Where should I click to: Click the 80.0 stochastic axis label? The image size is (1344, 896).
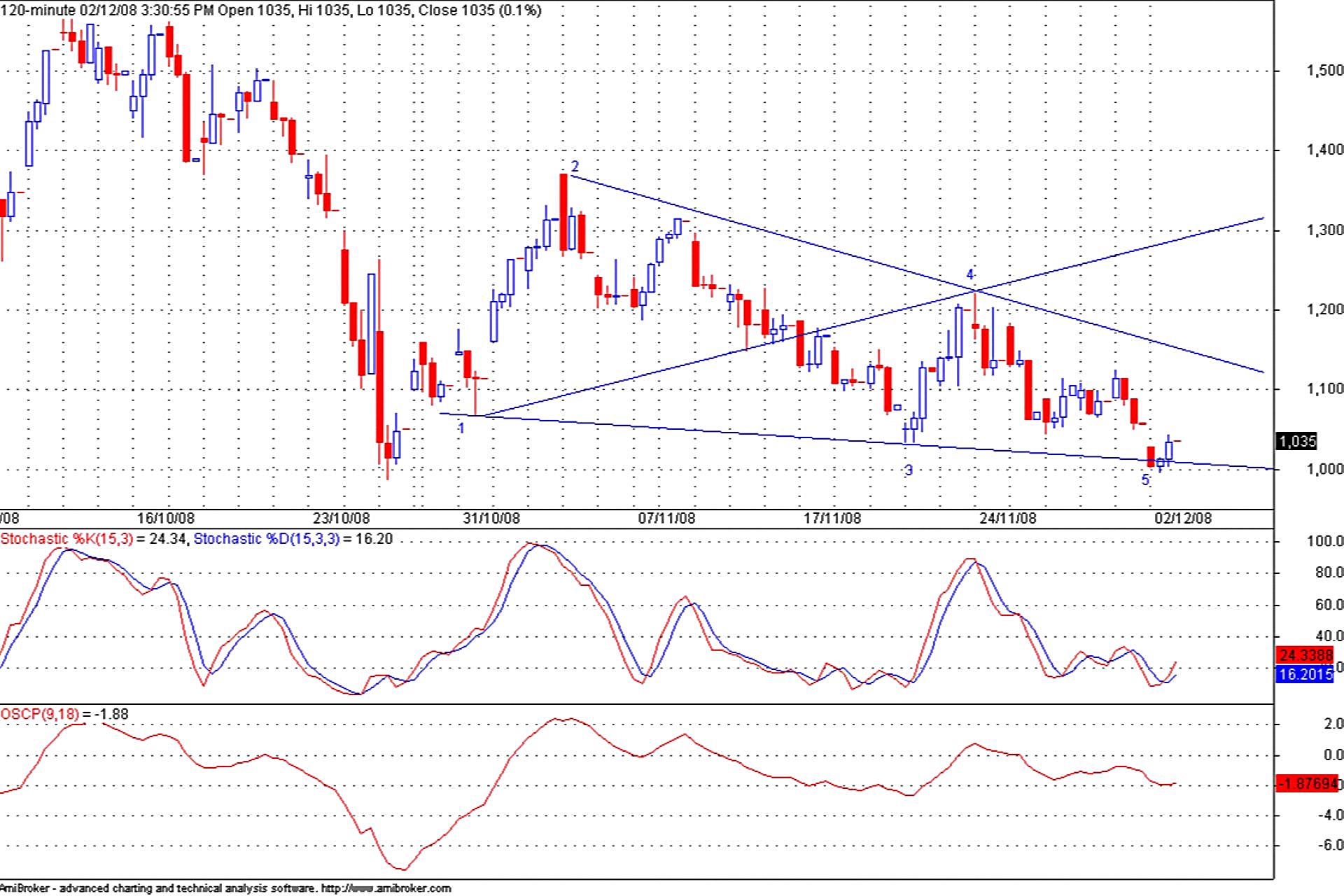(1329, 573)
